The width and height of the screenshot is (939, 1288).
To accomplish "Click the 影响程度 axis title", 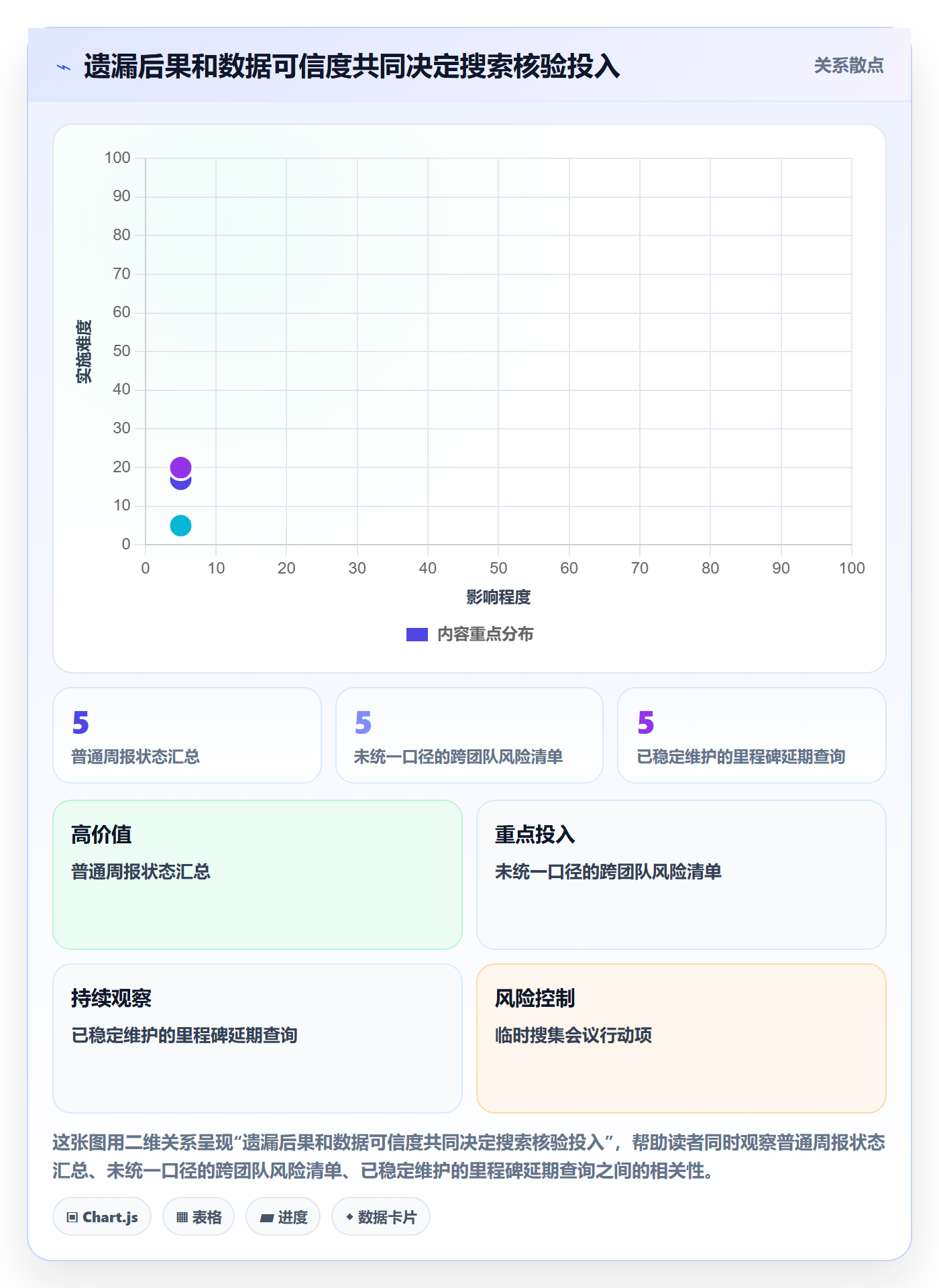I will pos(498,597).
